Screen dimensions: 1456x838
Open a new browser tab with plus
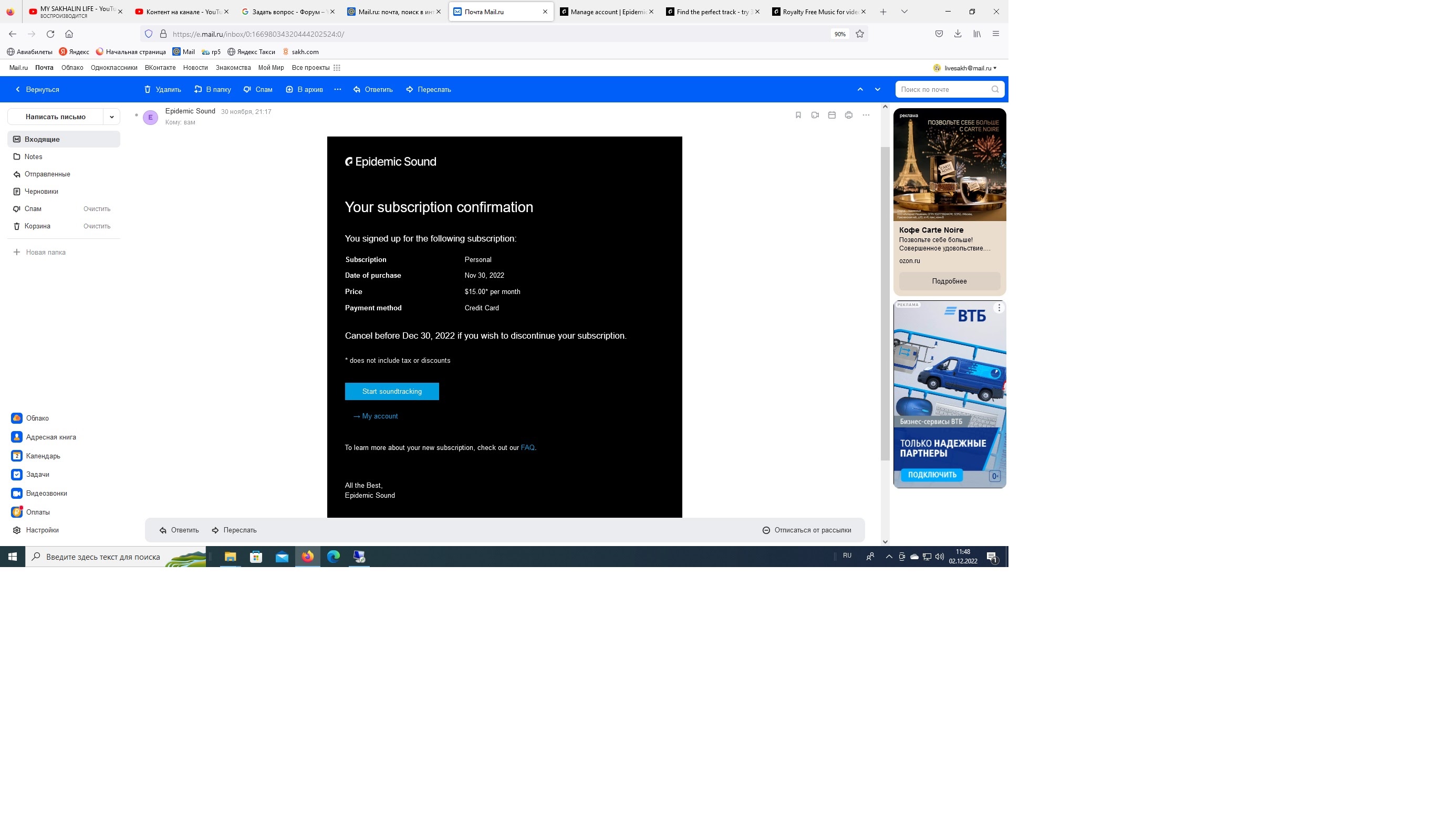point(882,12)
